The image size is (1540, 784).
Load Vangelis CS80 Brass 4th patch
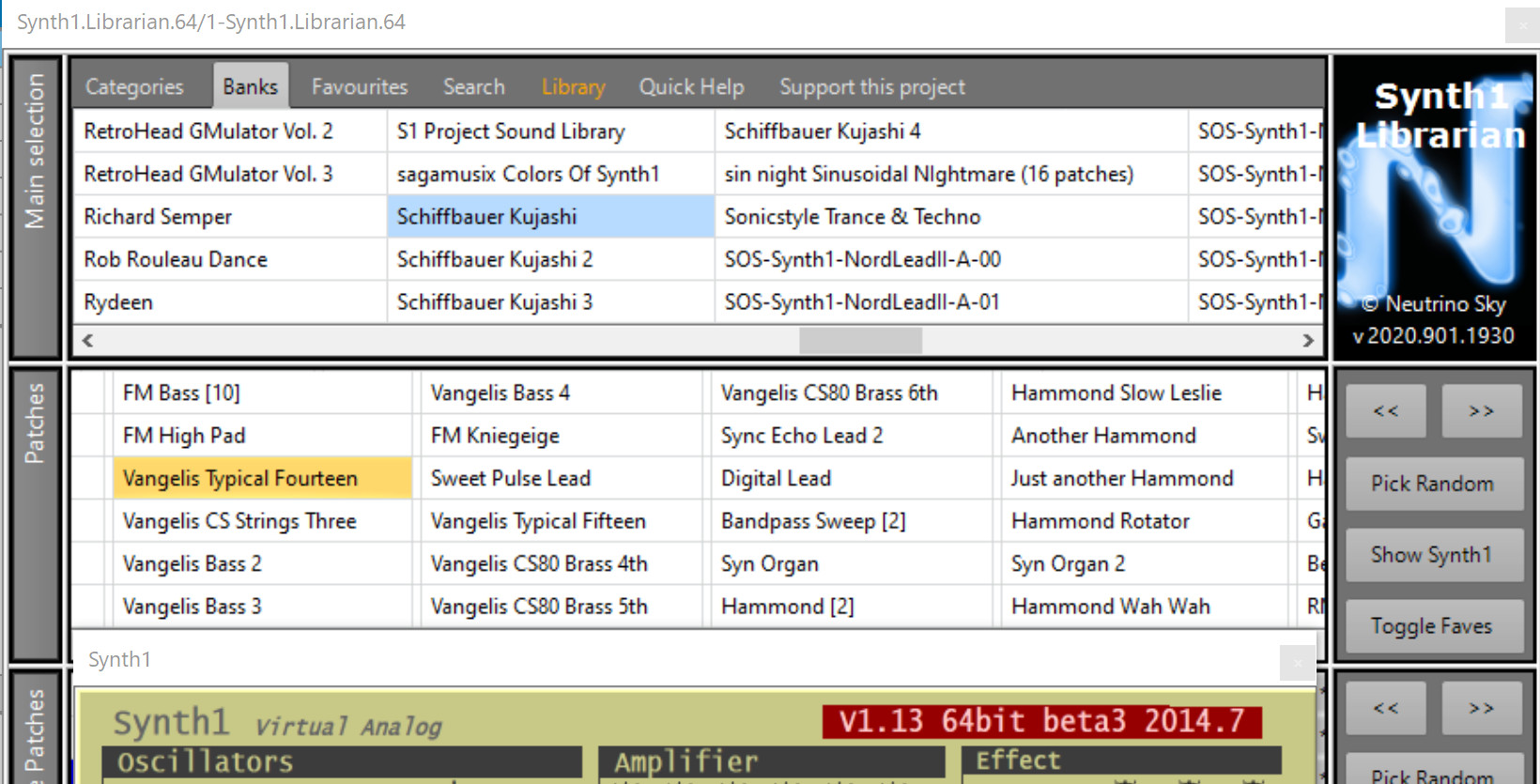(x=561, y=564)
